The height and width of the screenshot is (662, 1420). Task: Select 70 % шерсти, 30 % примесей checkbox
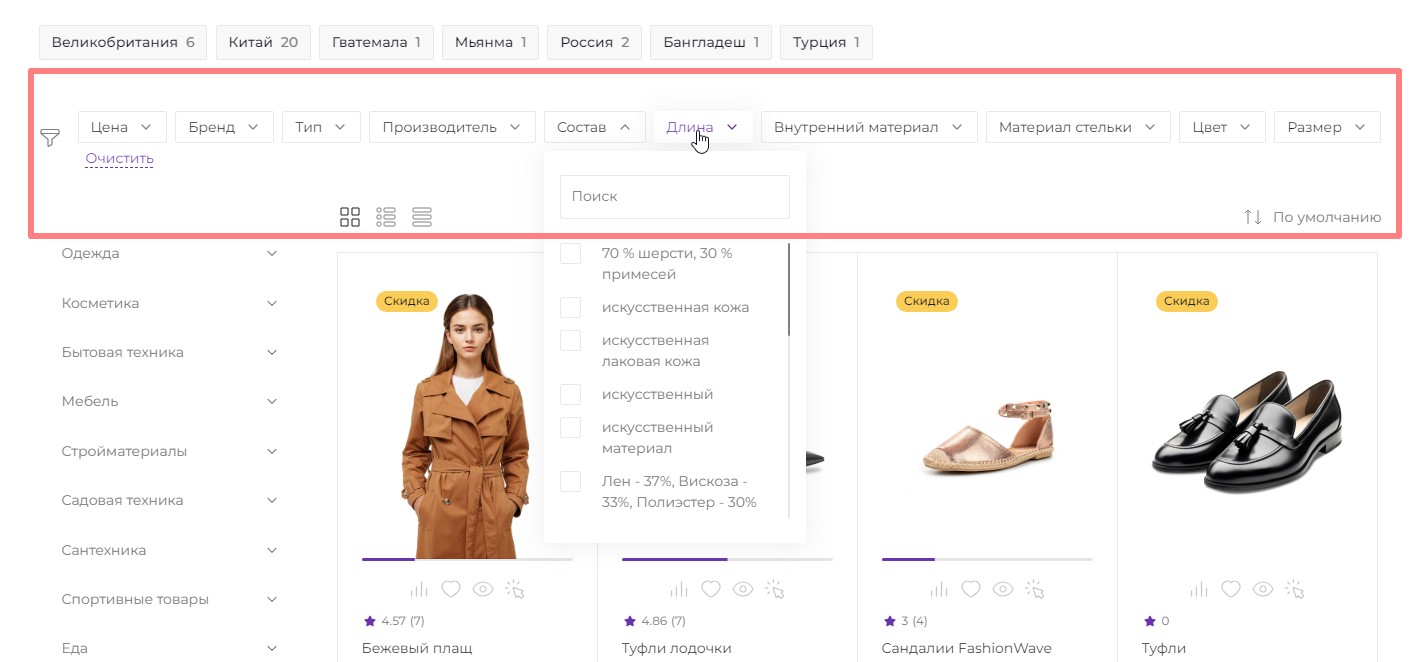coord(570,254)
